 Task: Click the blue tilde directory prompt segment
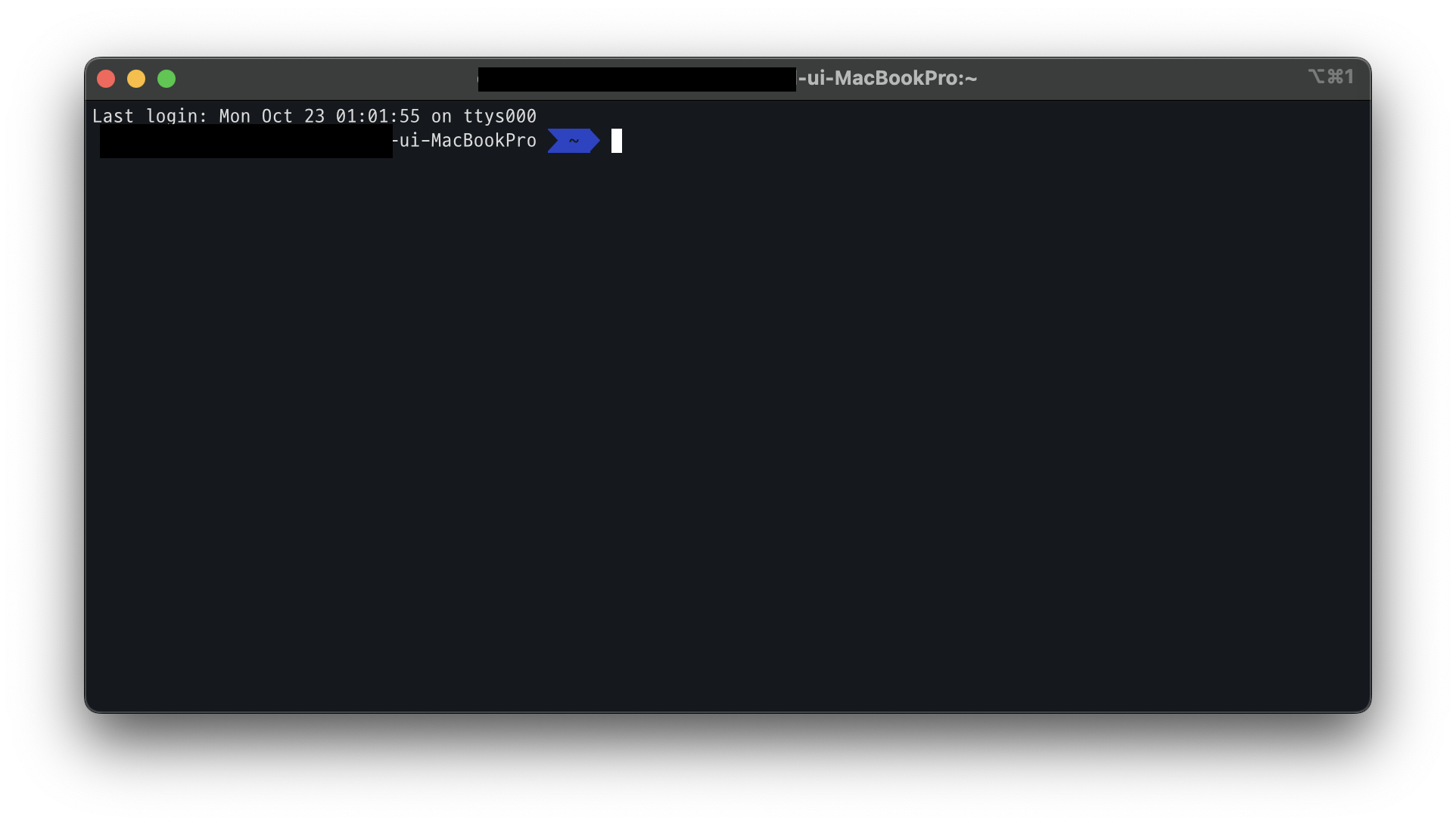pos(574,141)
